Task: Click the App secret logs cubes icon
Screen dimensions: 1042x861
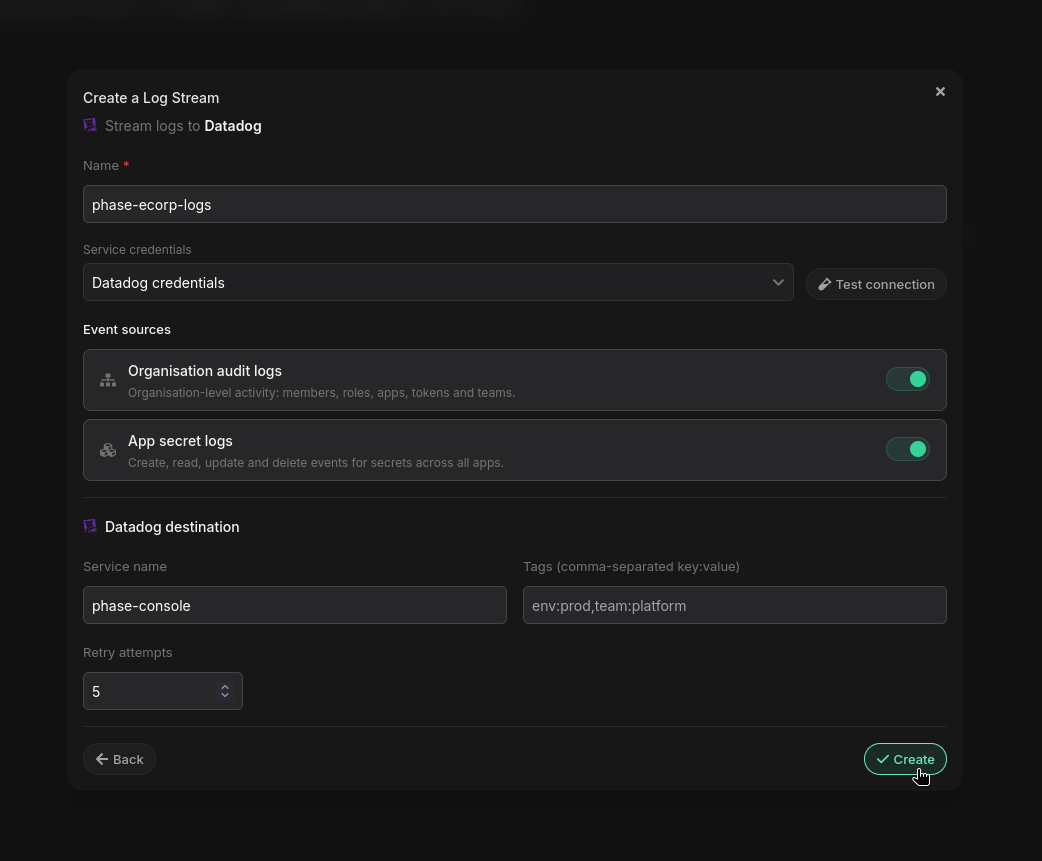Action: point(108,450)
